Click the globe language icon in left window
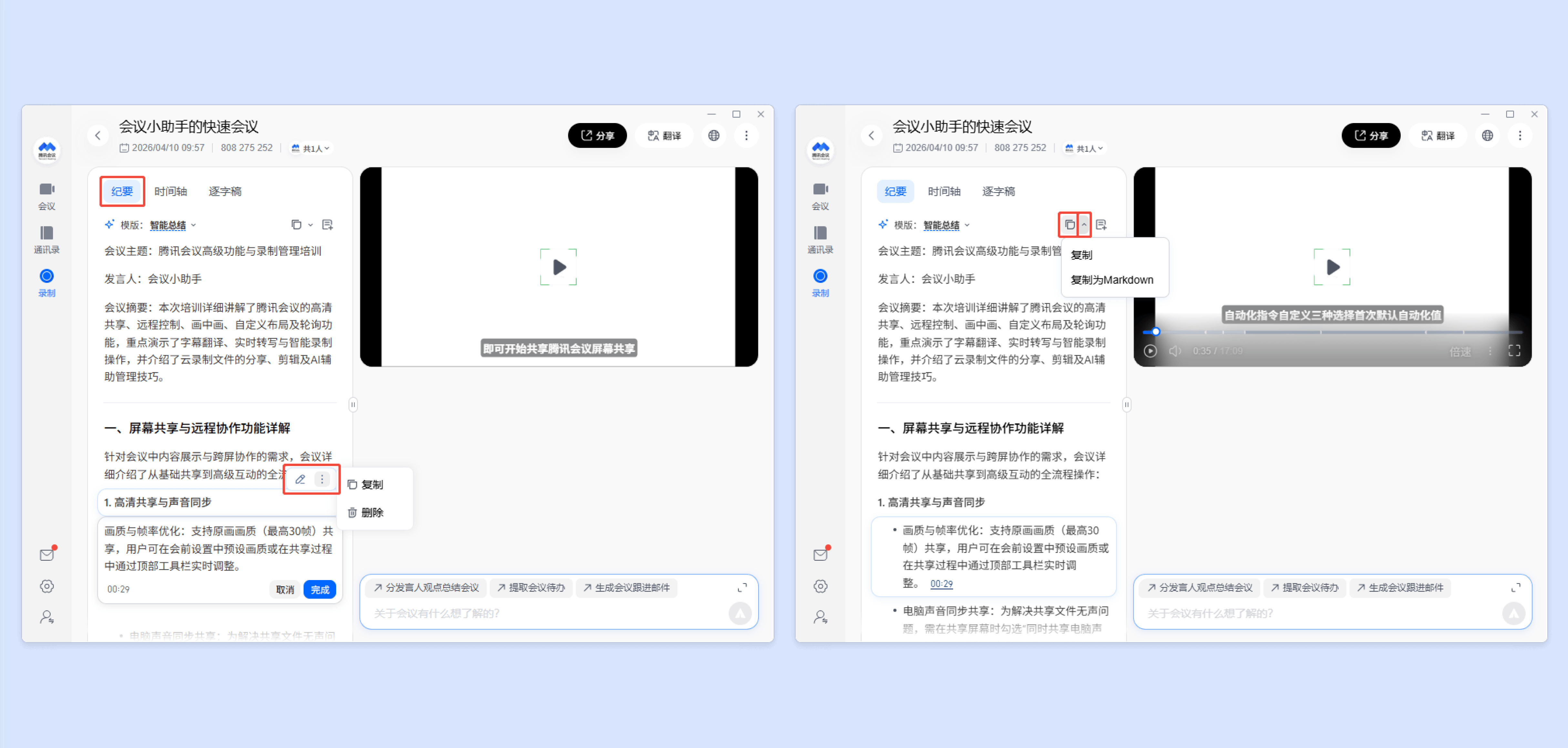 (x=713, y=135)
